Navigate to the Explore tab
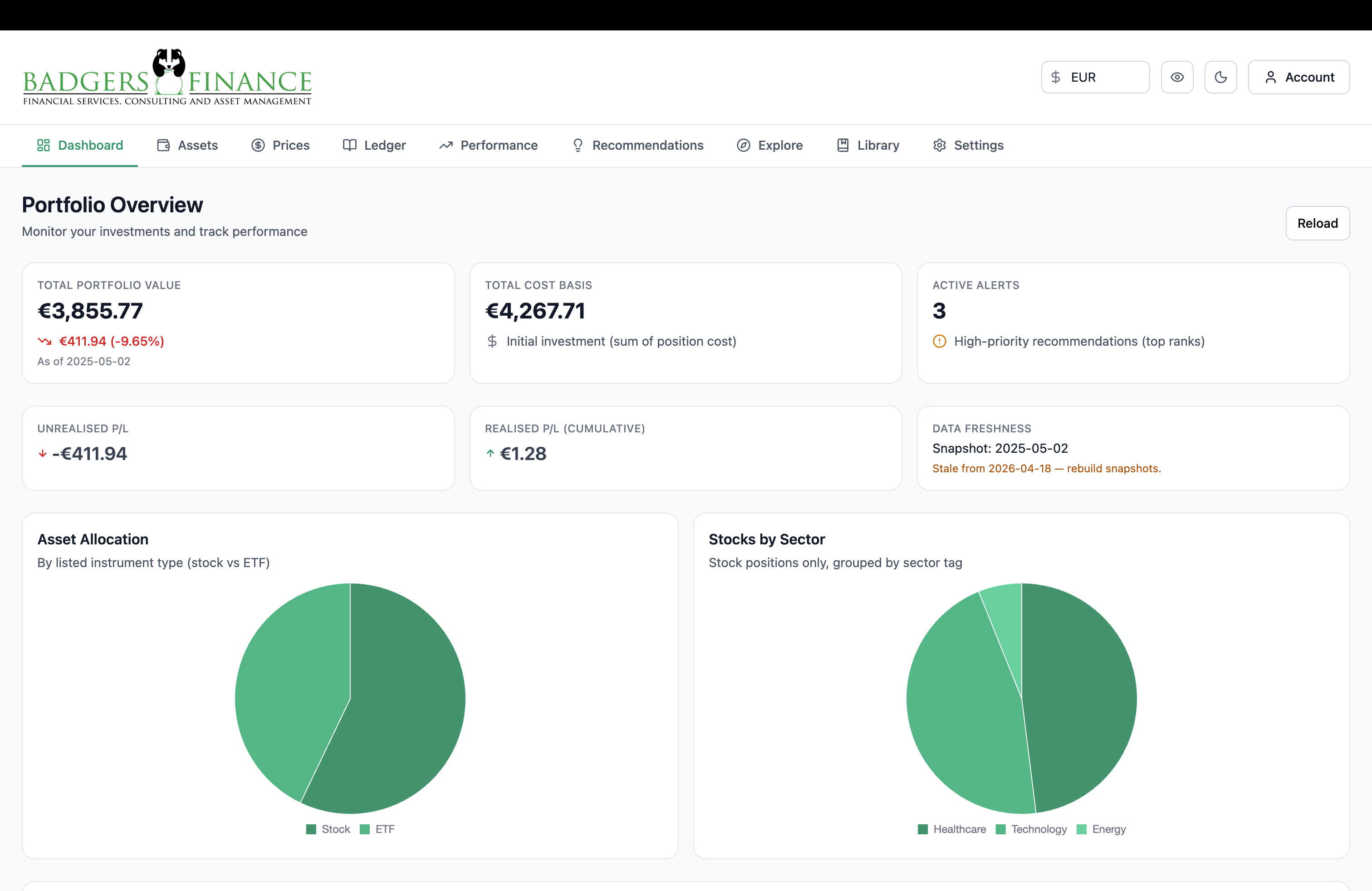This screenshot has height=891, width=1372. 770,145
